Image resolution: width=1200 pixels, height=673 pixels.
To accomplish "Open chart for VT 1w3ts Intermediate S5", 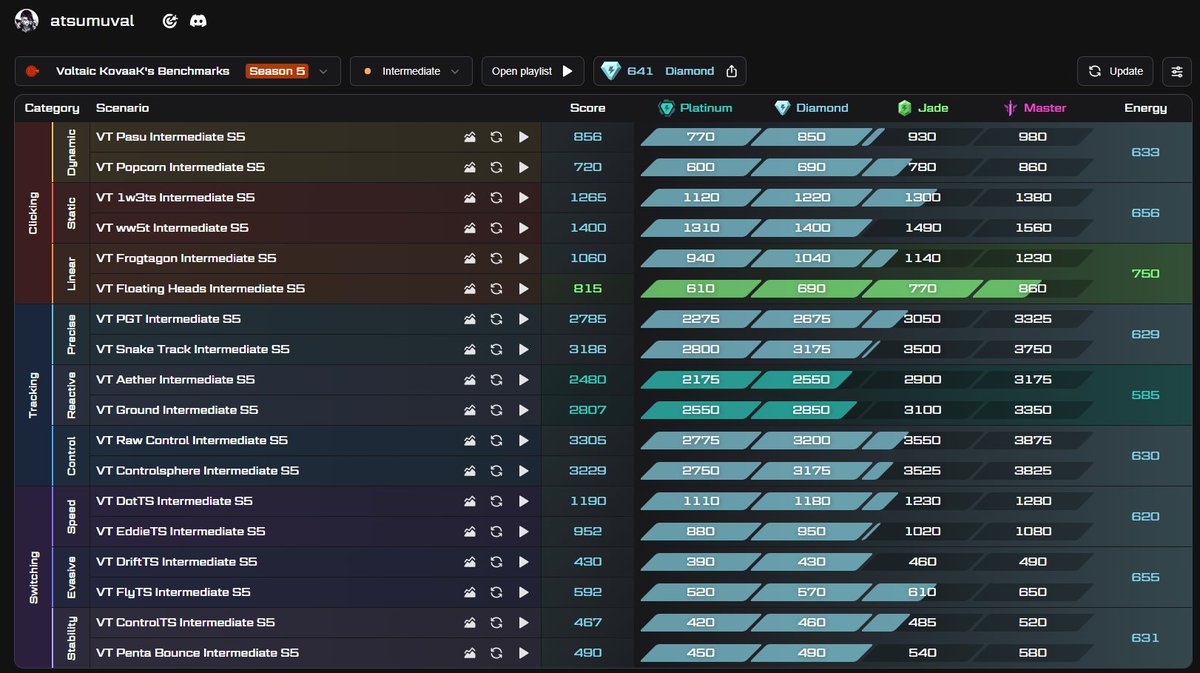I will [470, 198].
